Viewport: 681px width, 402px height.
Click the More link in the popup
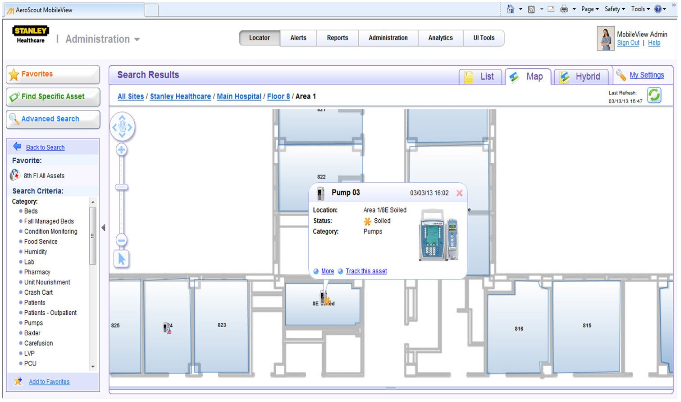pyautogui.click(x=327, y=271)
